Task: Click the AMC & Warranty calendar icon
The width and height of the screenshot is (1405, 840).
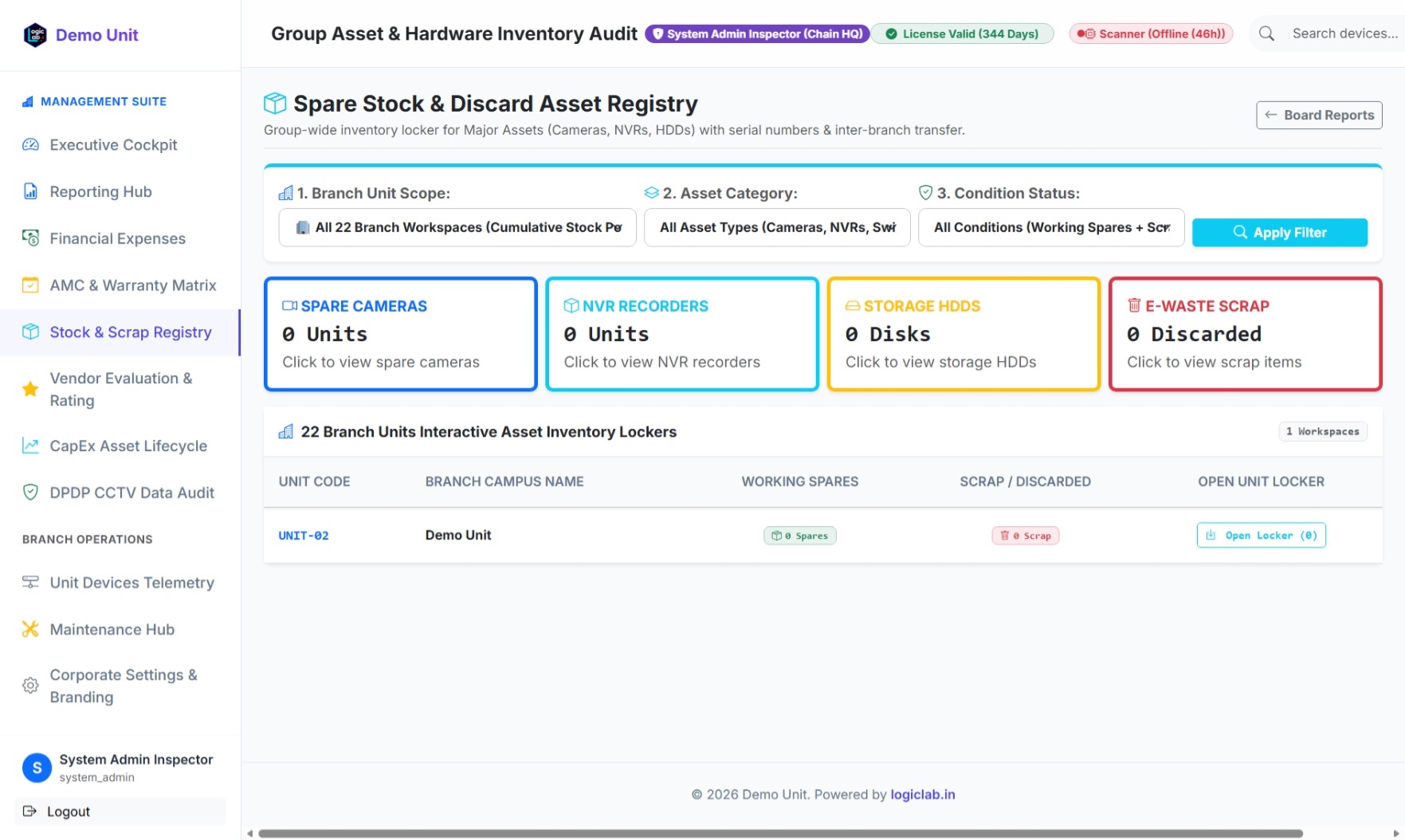Action: tap(30, 285)
